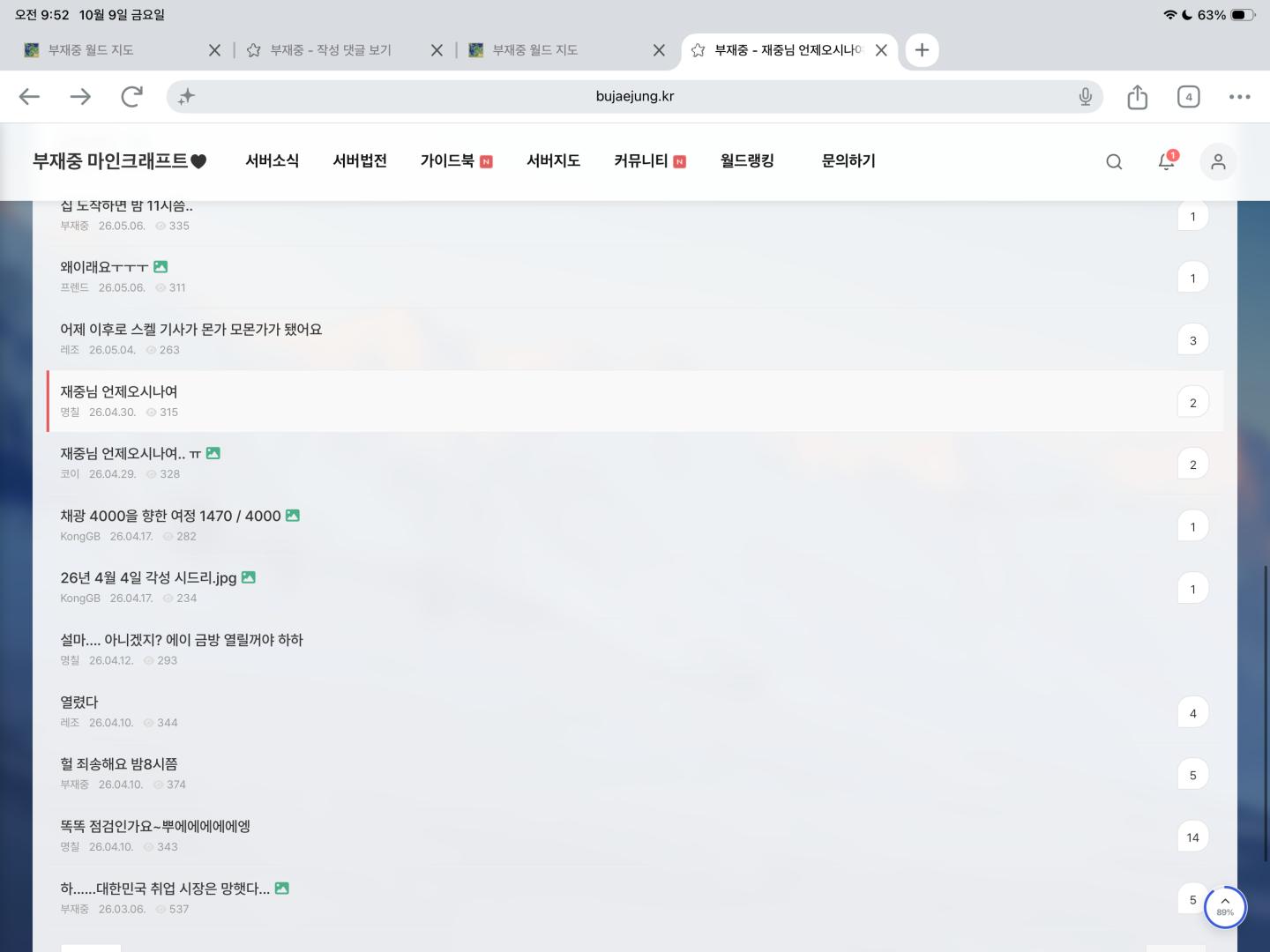1270x952 pixels.
Task: Switch to the first 부재중 월드 지도 tab
Action: pyautogui.click(x=91, y=50)
